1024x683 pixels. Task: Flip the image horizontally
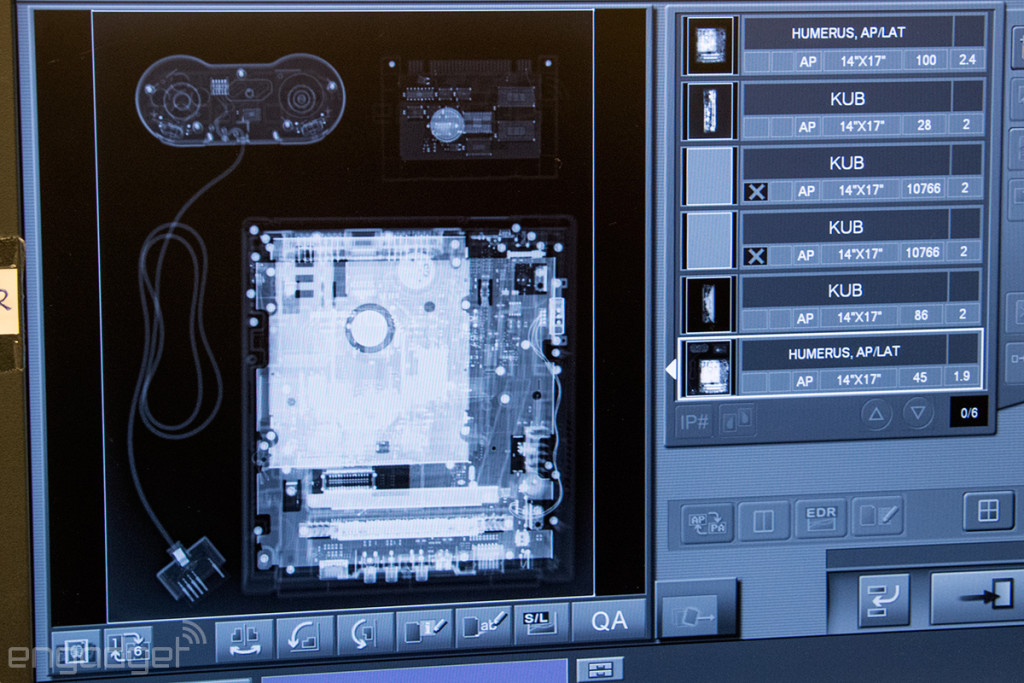[244, 640]
